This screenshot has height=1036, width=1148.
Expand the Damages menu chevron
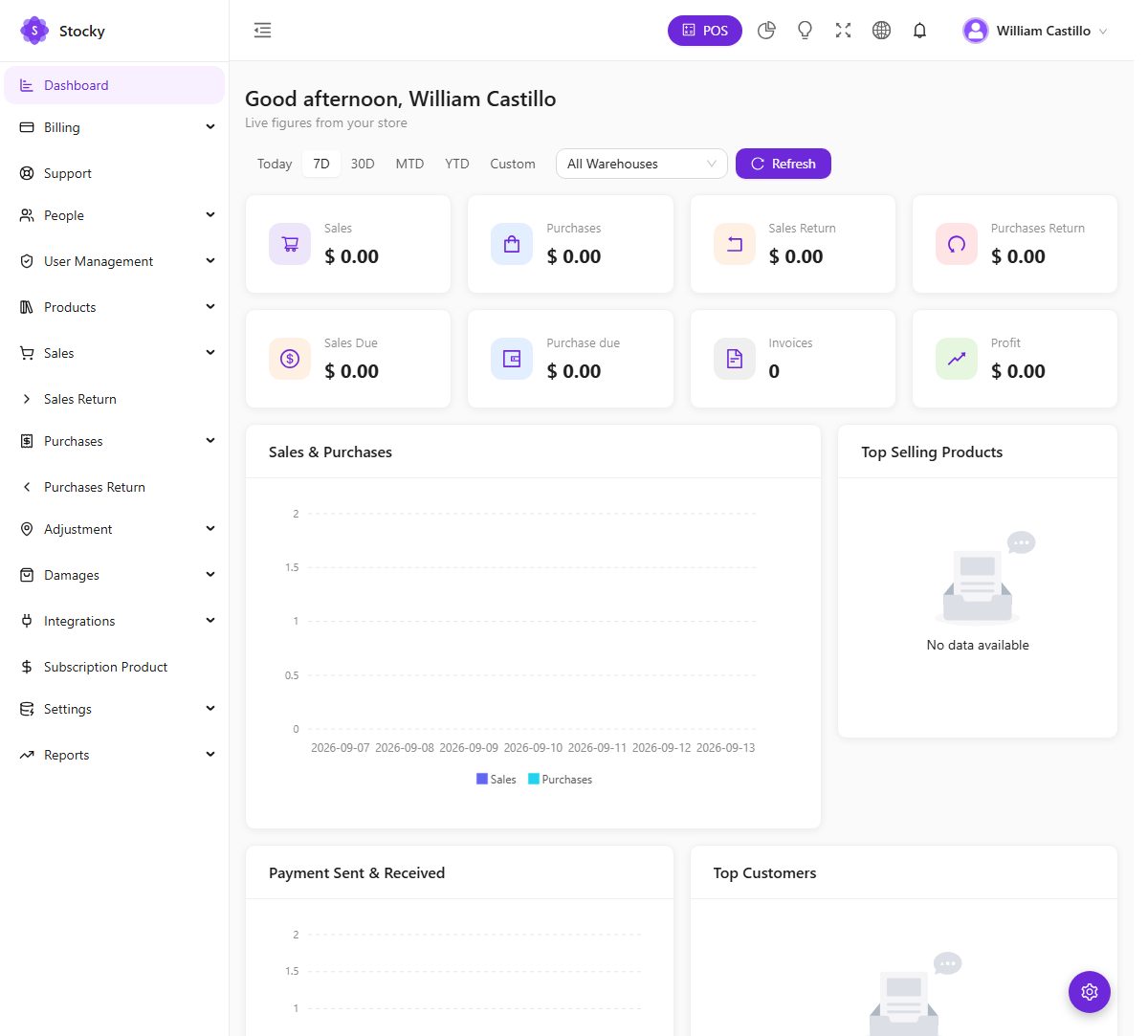210,574
